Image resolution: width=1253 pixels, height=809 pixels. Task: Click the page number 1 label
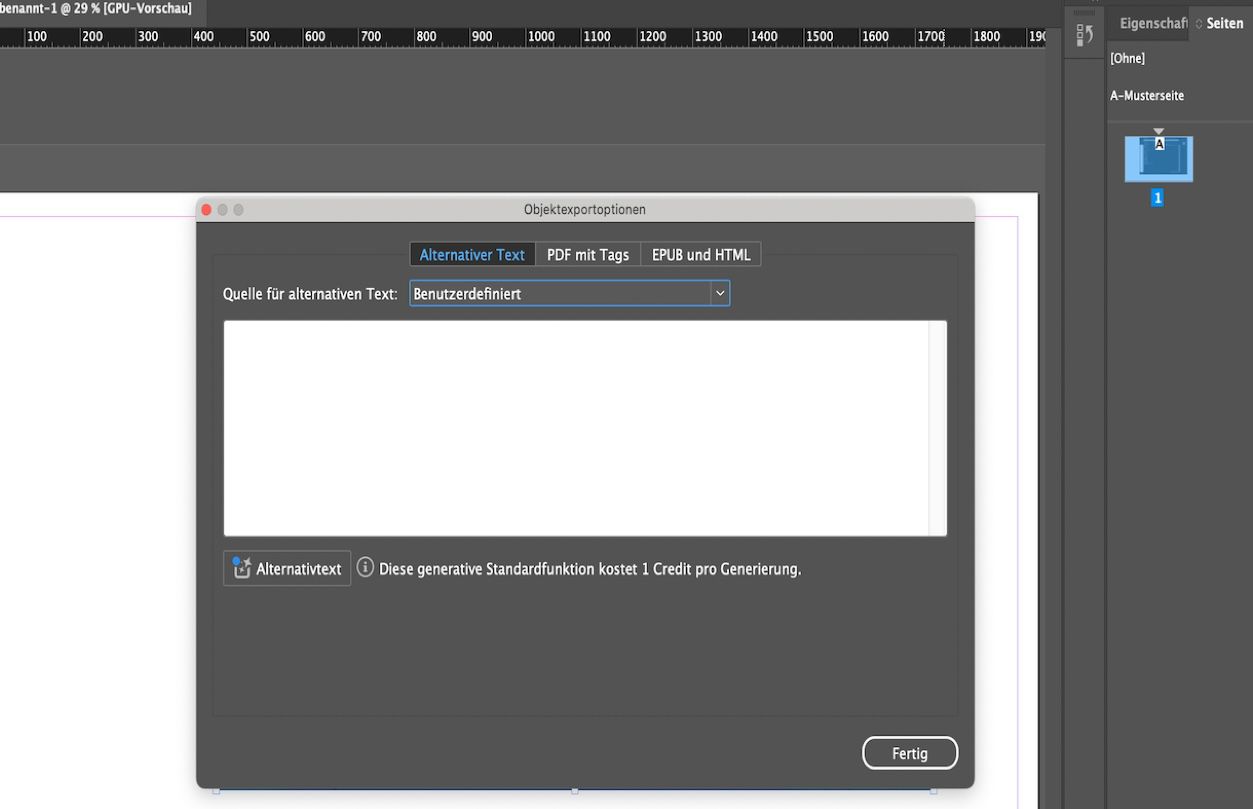(1158, 198)
